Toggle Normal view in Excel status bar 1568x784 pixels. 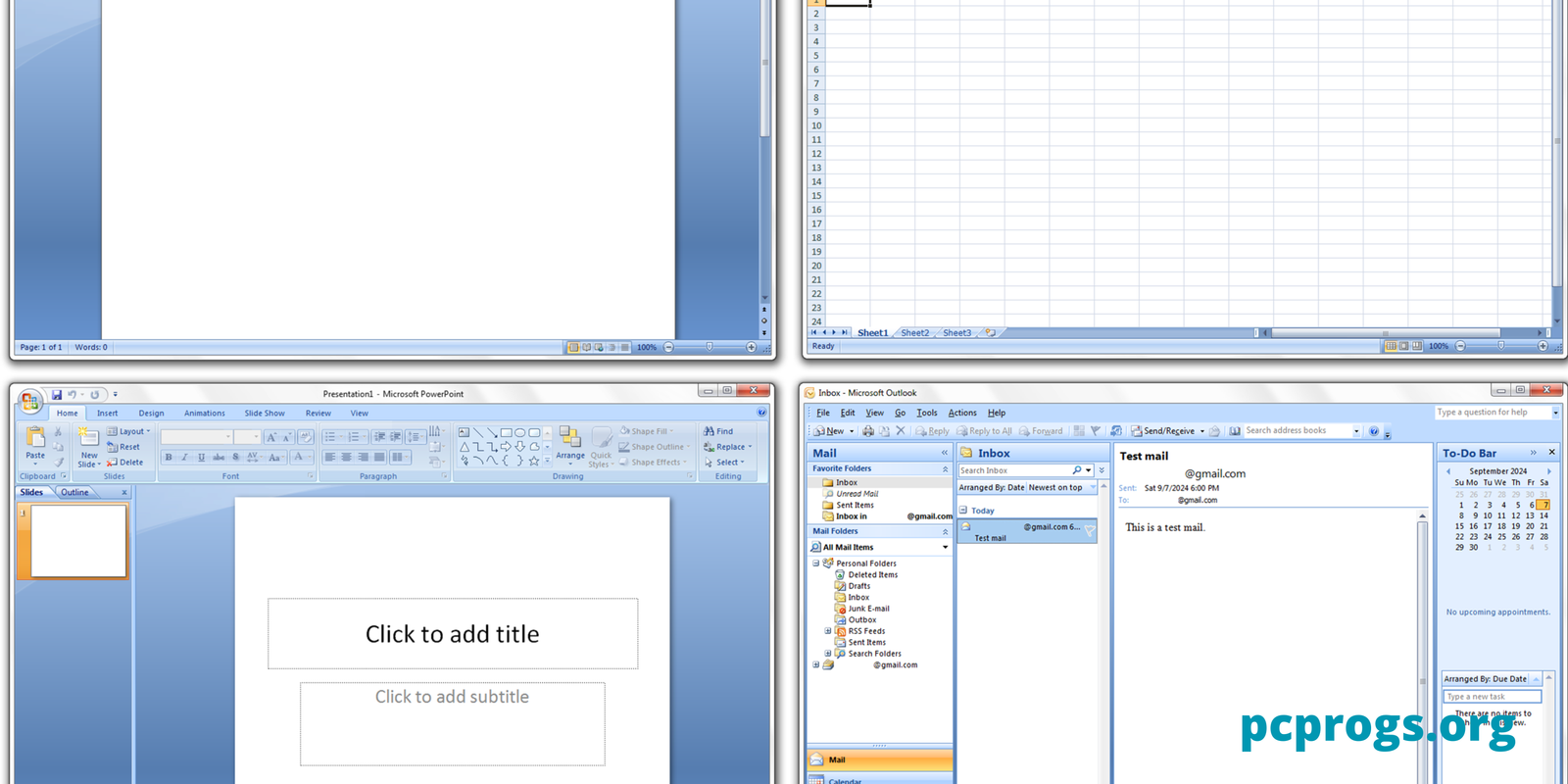(1391, 346)
